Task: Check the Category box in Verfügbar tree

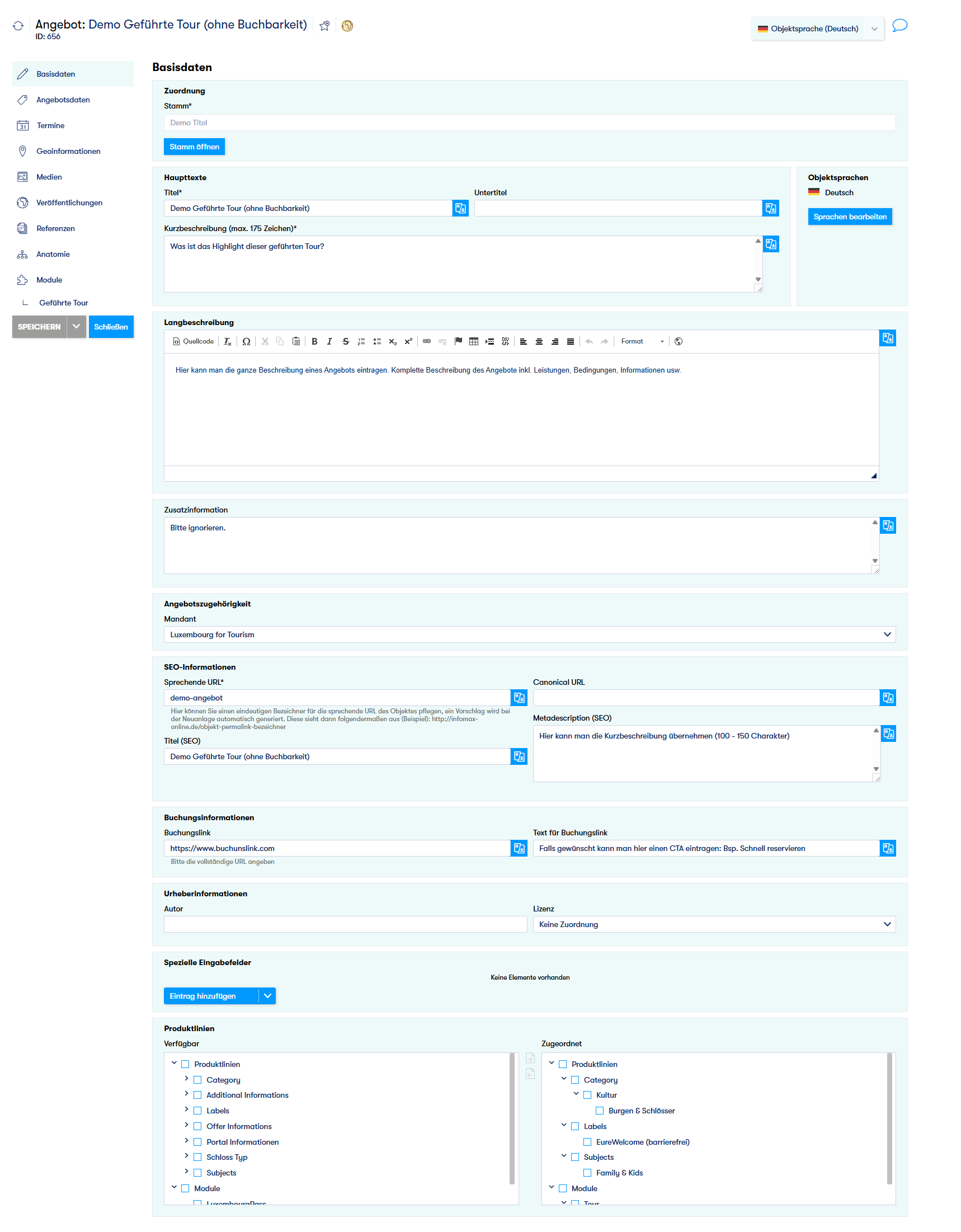Action: click(197, 1080)
